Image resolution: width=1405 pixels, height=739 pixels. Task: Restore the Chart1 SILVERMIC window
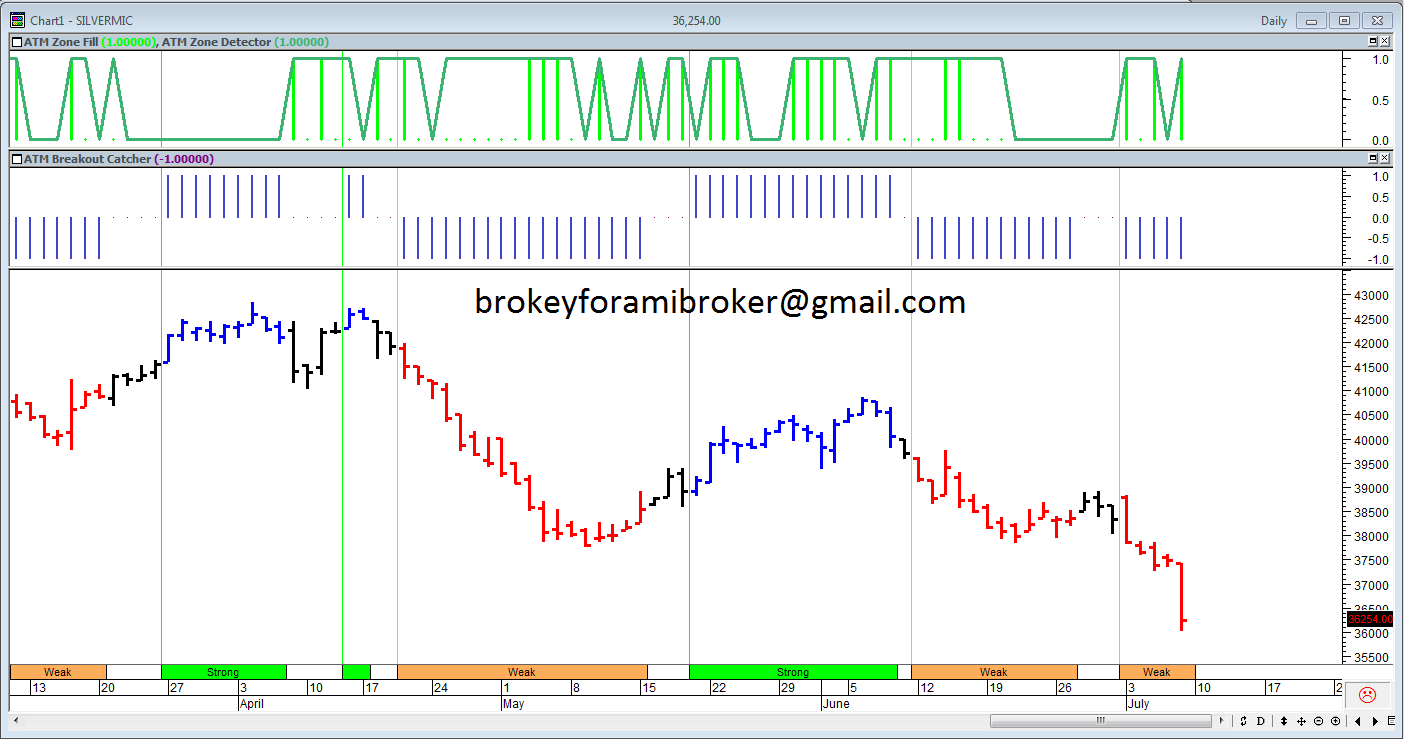coord(1346,20)
